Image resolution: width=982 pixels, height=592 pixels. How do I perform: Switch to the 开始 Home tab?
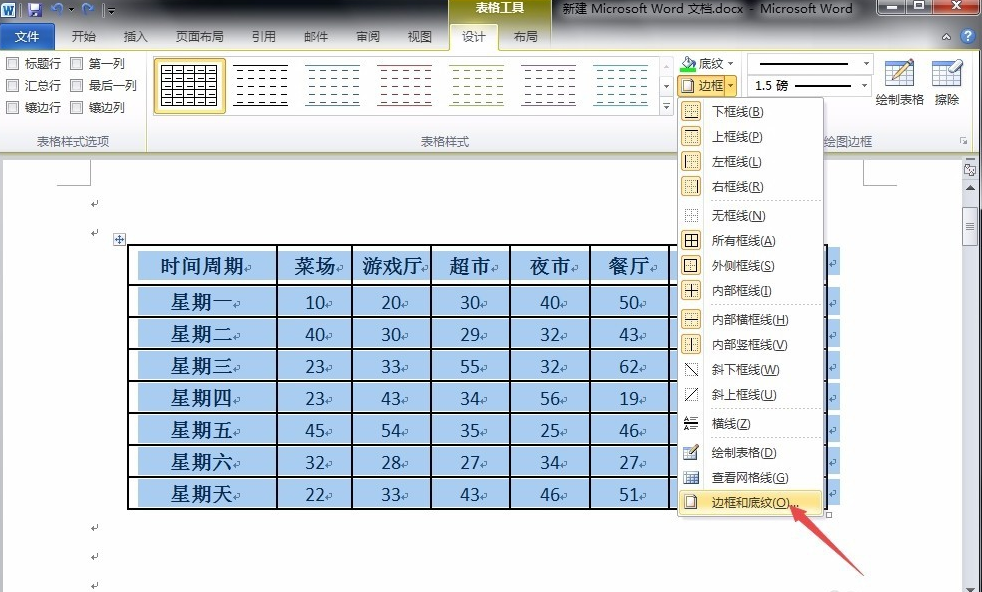point(83,36)
